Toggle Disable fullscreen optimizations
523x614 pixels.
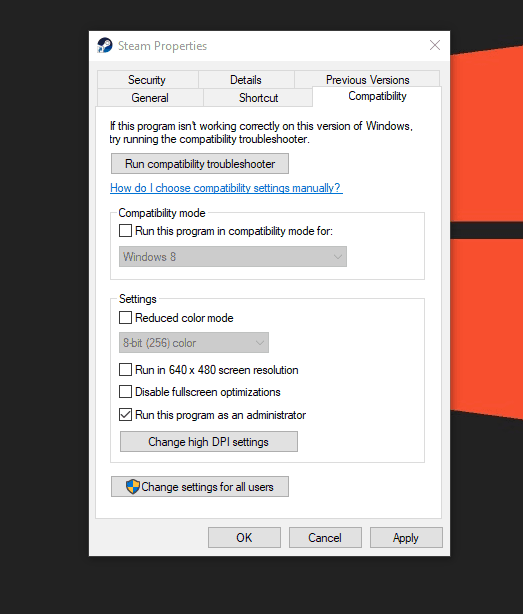pyautogui.click(x=125, y=392)
